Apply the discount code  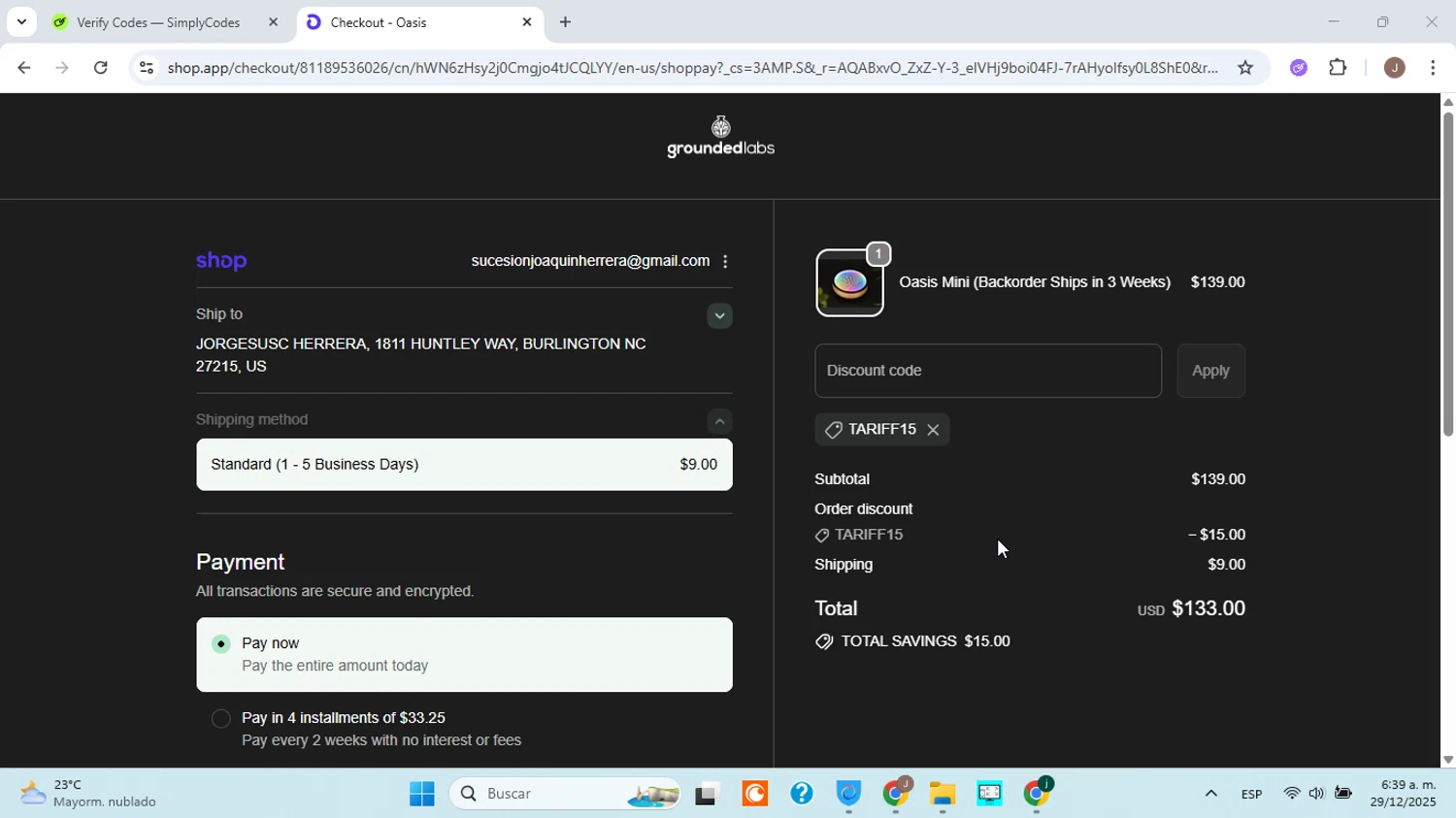click(x=1210, y=371)
